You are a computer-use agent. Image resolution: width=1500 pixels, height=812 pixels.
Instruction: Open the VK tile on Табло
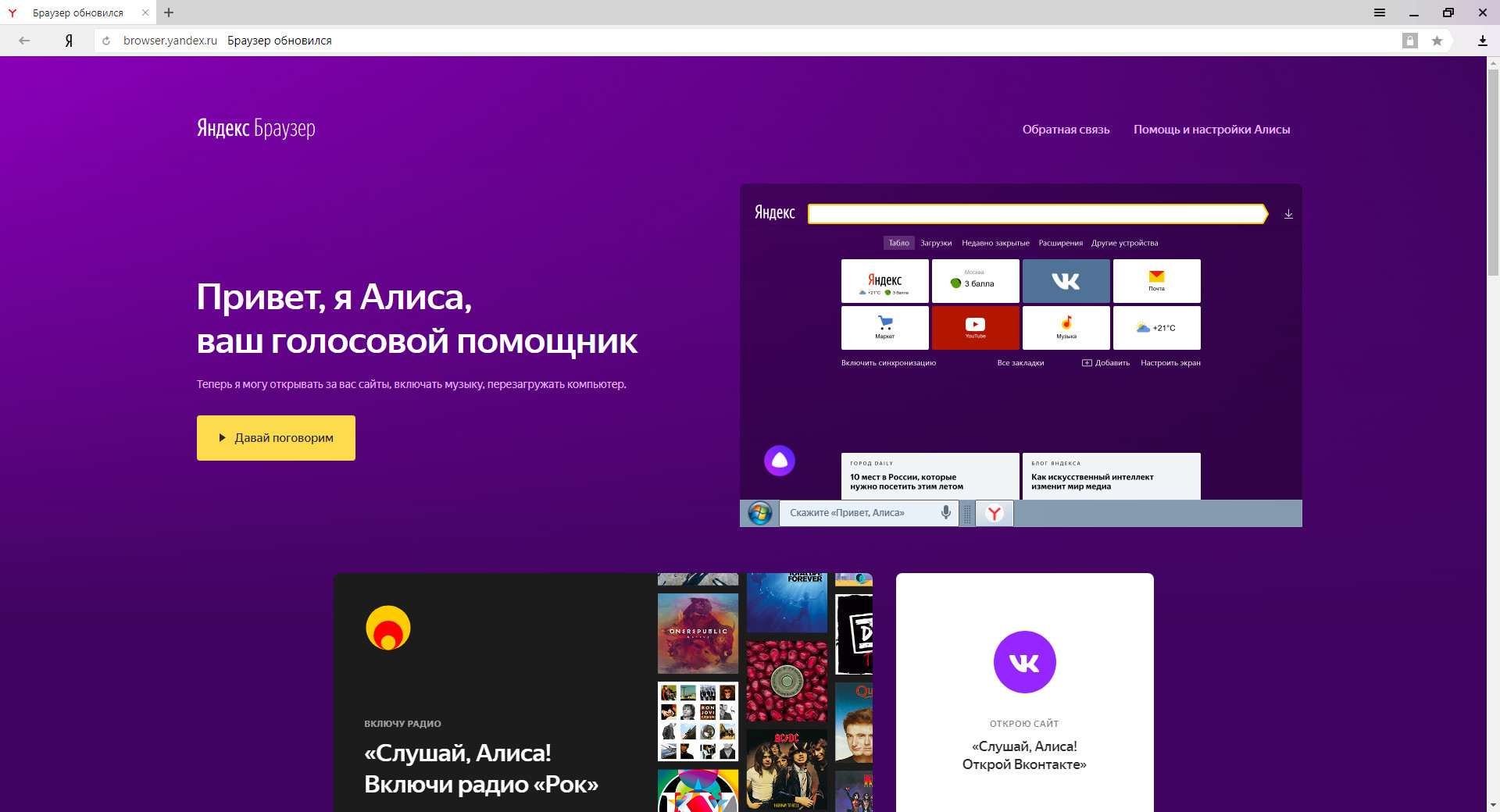click(x=1066, y=281)
